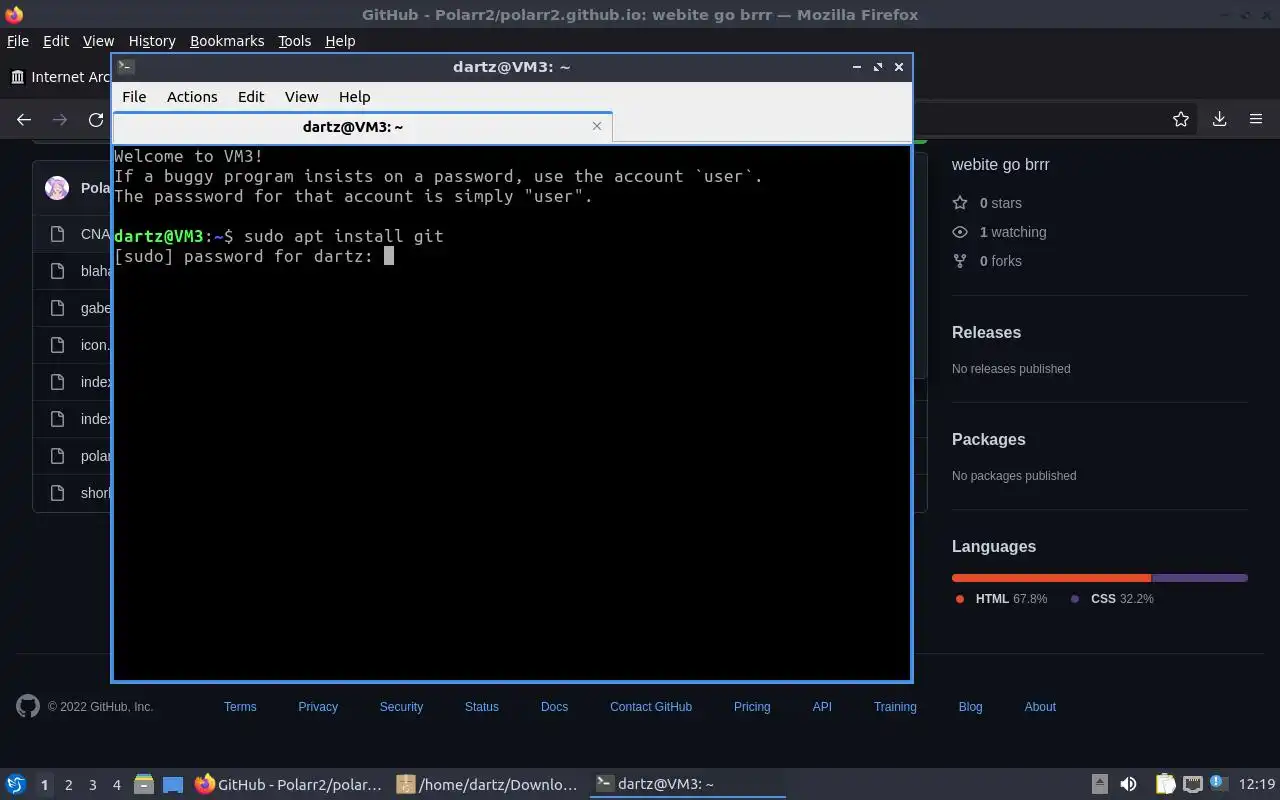Switch to virtual desktop 3

92,785
